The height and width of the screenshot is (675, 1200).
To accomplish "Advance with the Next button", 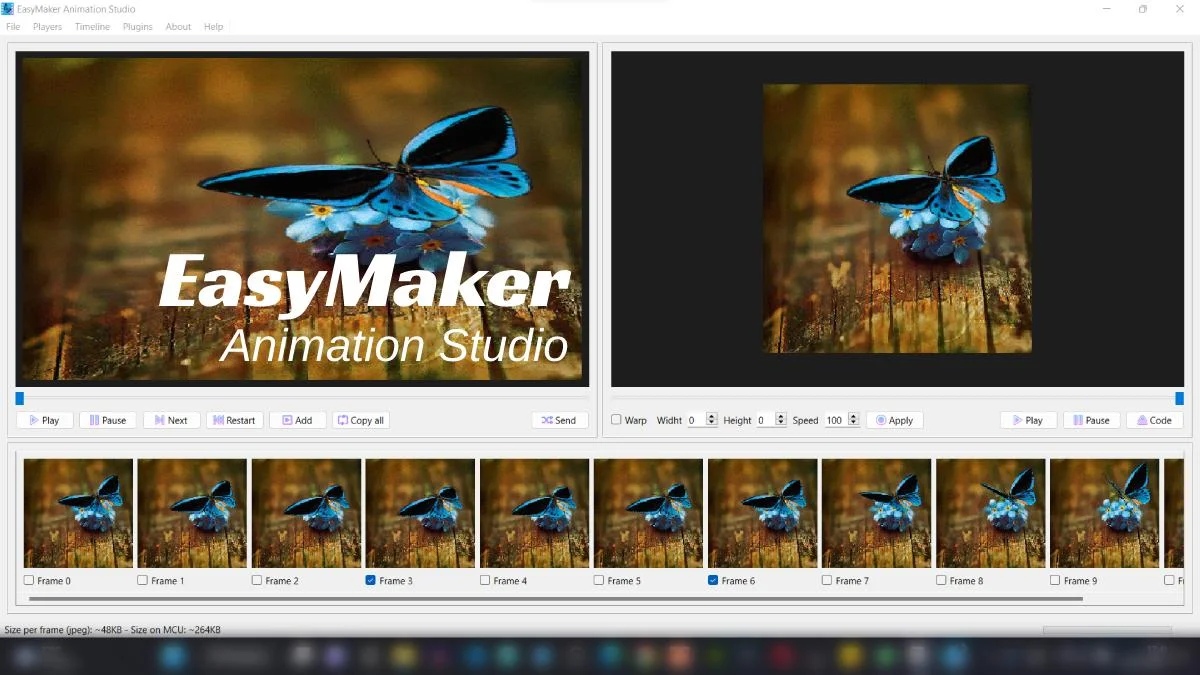I will pyautogui.click(x=171, y=420).
